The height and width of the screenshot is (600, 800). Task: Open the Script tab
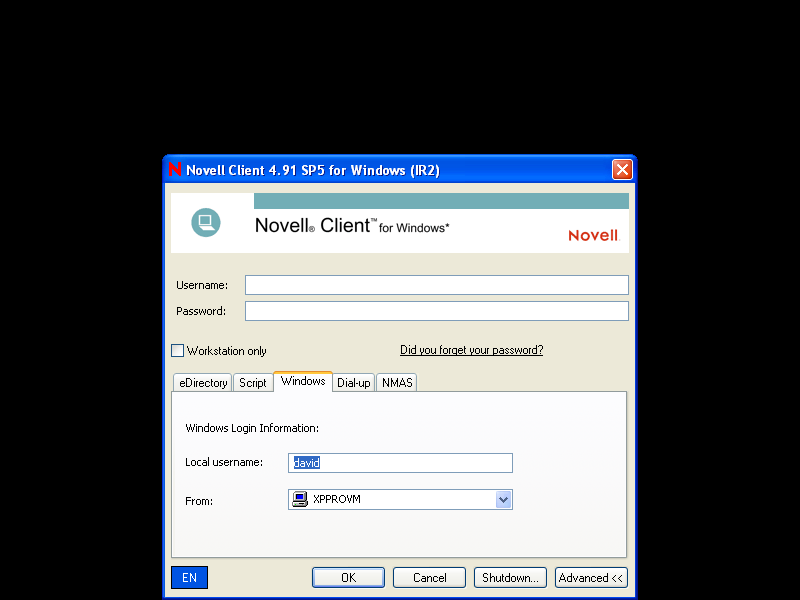pyautogui.click(x=253, y=383)
